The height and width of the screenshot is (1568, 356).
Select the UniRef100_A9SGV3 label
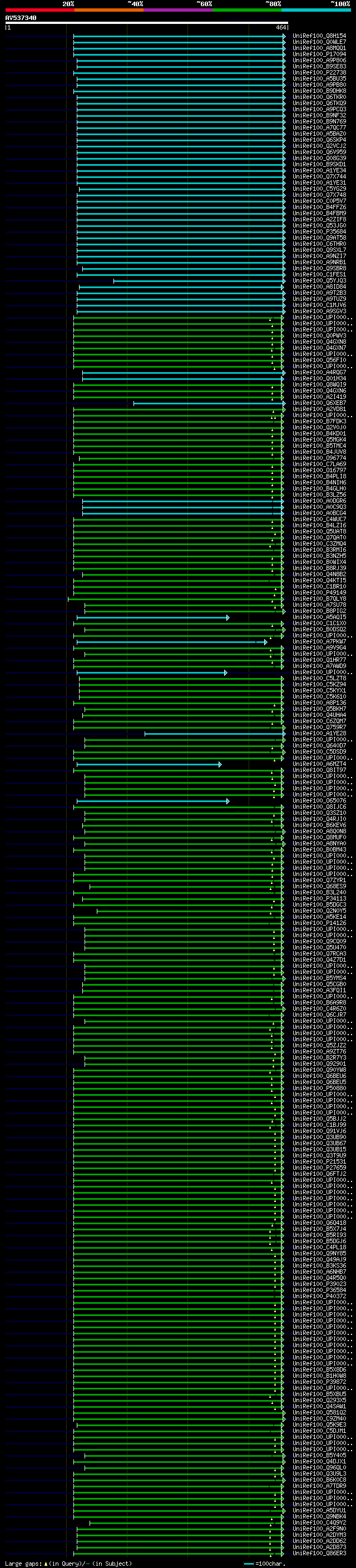pyautogui.click(x=319, y=311)
